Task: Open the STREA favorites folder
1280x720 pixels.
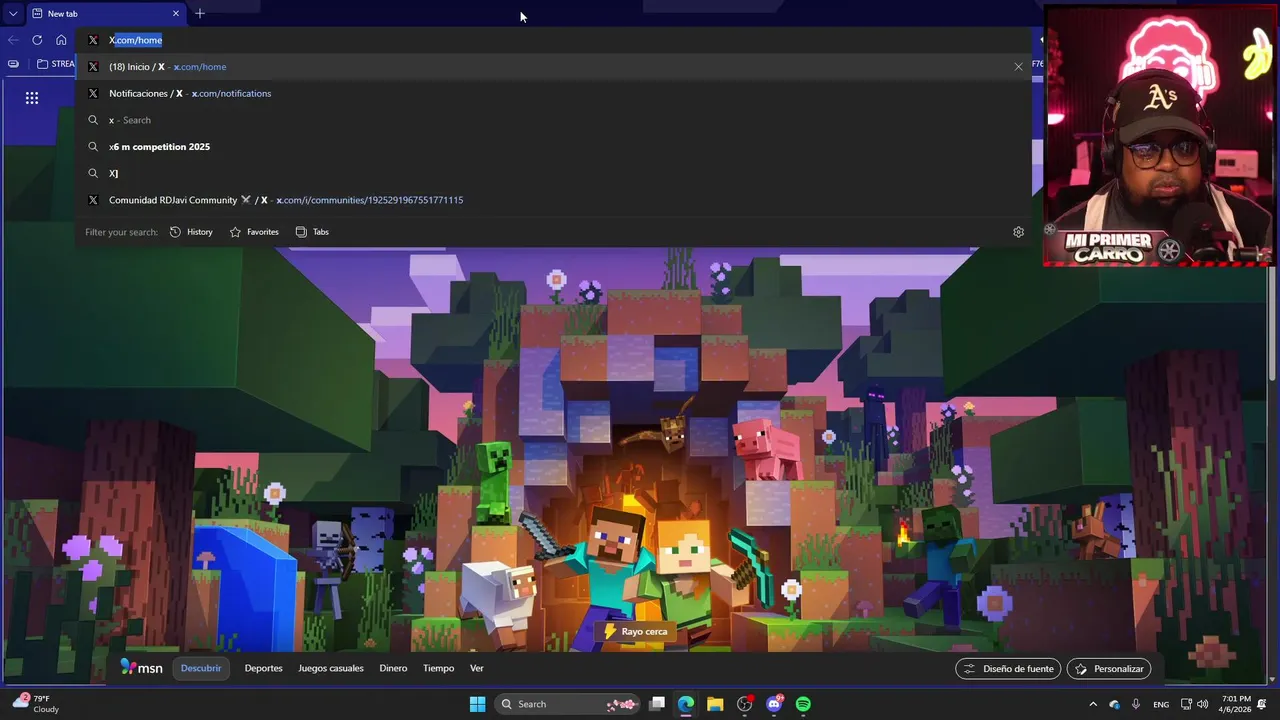Action: (x=55, y=64)
